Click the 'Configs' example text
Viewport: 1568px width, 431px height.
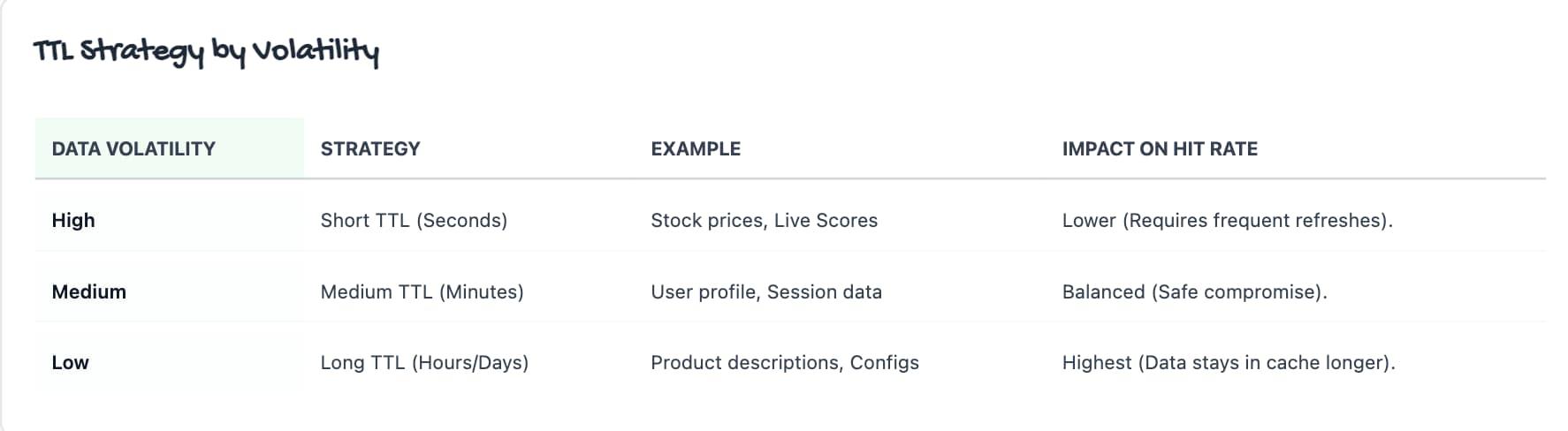[885, 363]
